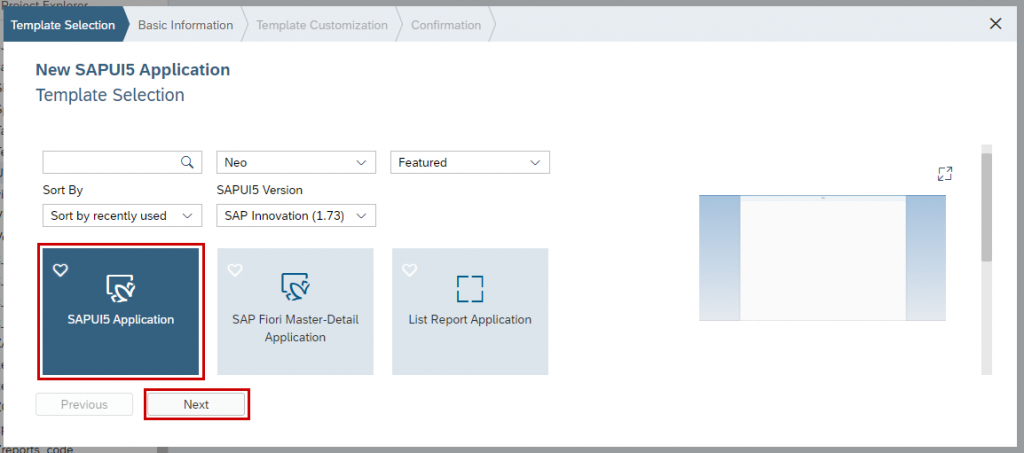The width and height of the screenshot is (1024, 453).
Task: Go to the Template Selection step
Action: coord(63,25)
